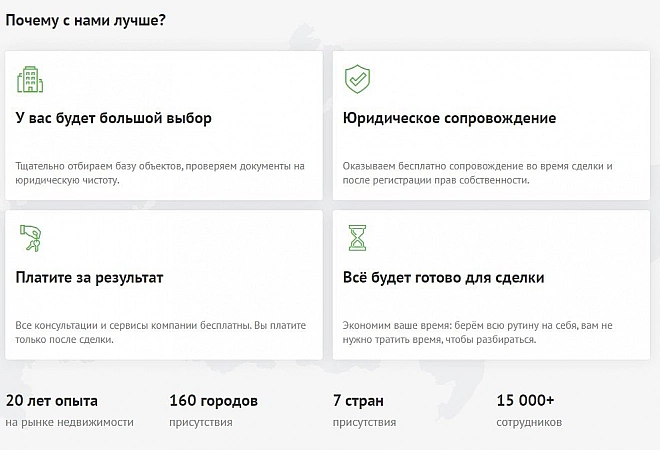Viewport: 660px width, 450px height.
Task: Click the free consultations description text
Action: 160,332
